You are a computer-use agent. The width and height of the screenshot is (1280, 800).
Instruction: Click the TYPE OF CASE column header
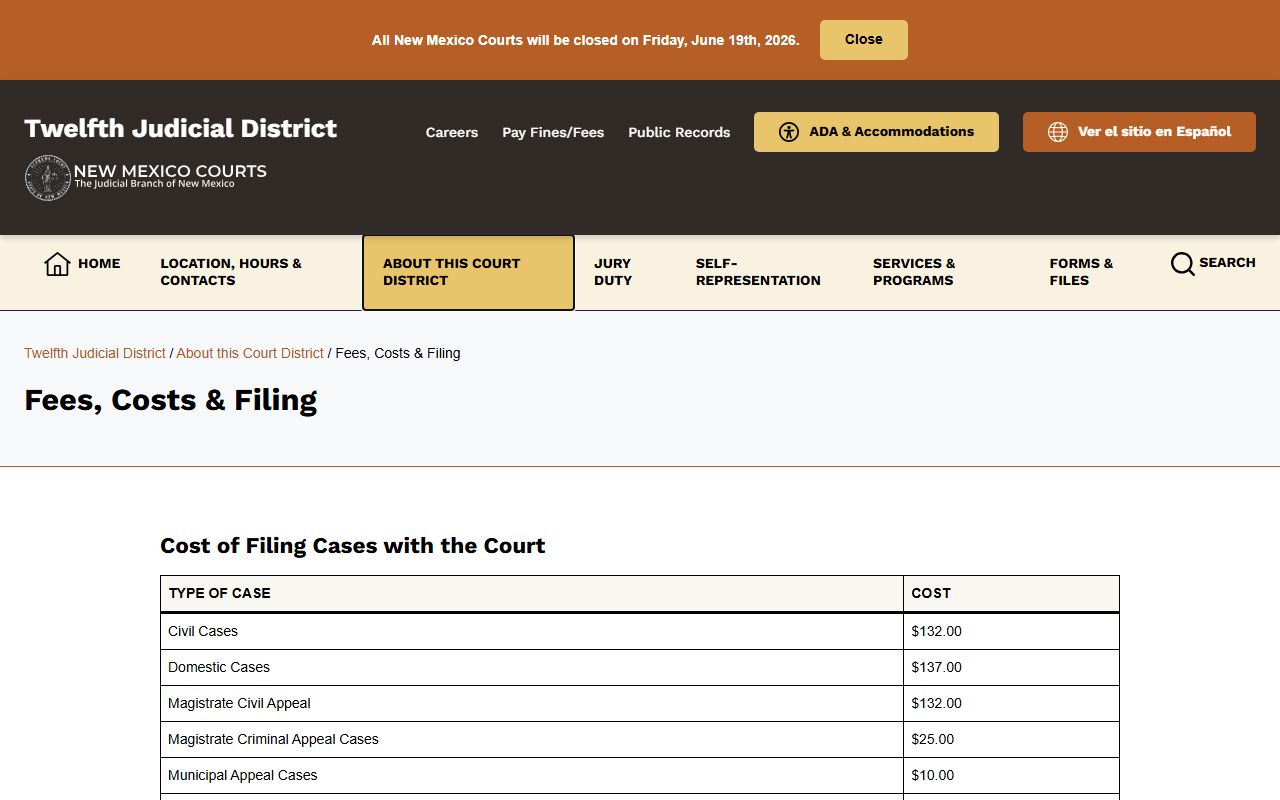[x=532, y=593]
